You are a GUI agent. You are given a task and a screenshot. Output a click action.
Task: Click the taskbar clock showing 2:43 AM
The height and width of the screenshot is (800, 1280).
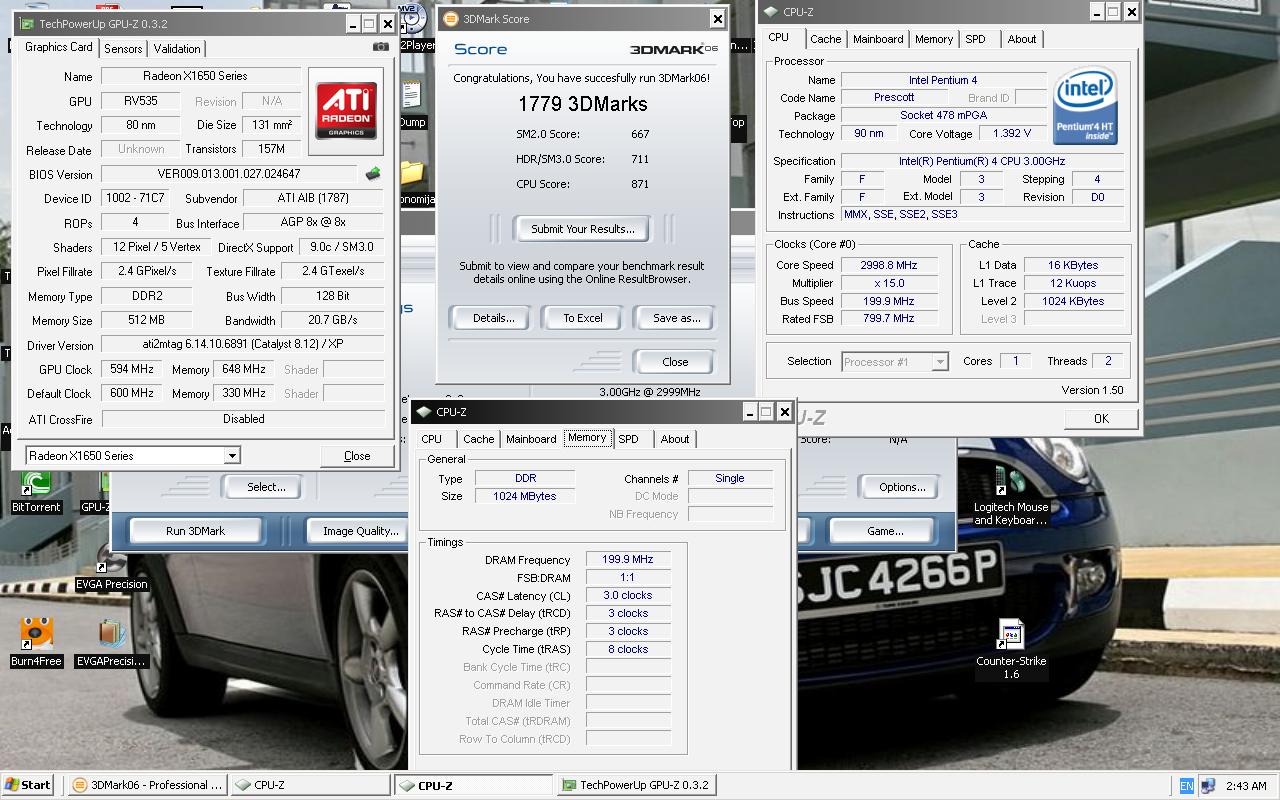[1245, 786]
